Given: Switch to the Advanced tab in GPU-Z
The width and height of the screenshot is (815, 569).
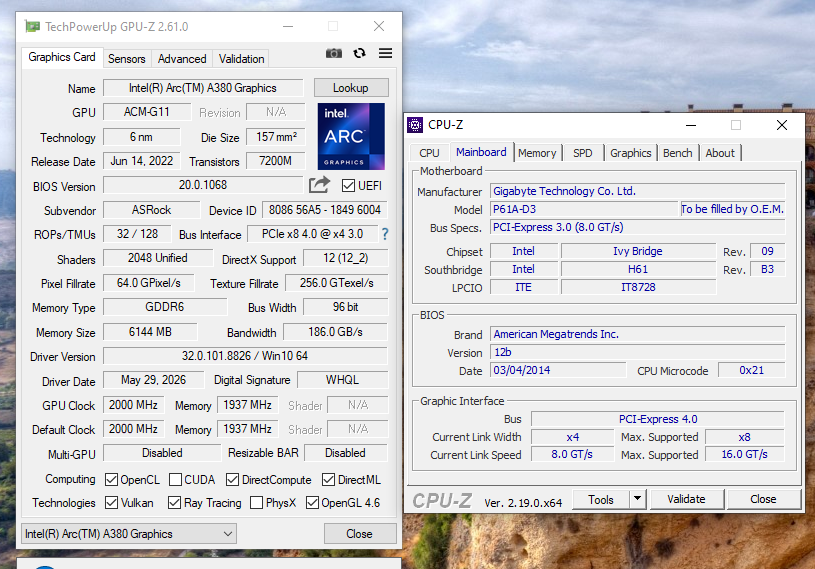Looking at the screenshot, I should 182,59.
